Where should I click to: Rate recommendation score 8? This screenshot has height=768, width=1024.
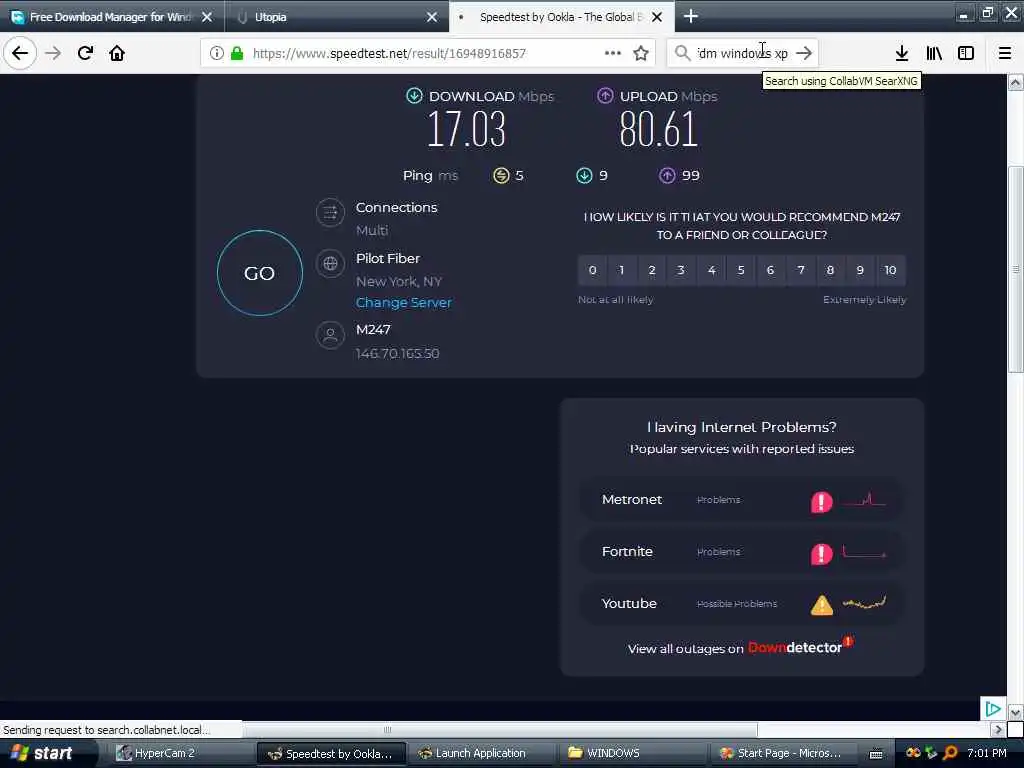click(830, 270)
